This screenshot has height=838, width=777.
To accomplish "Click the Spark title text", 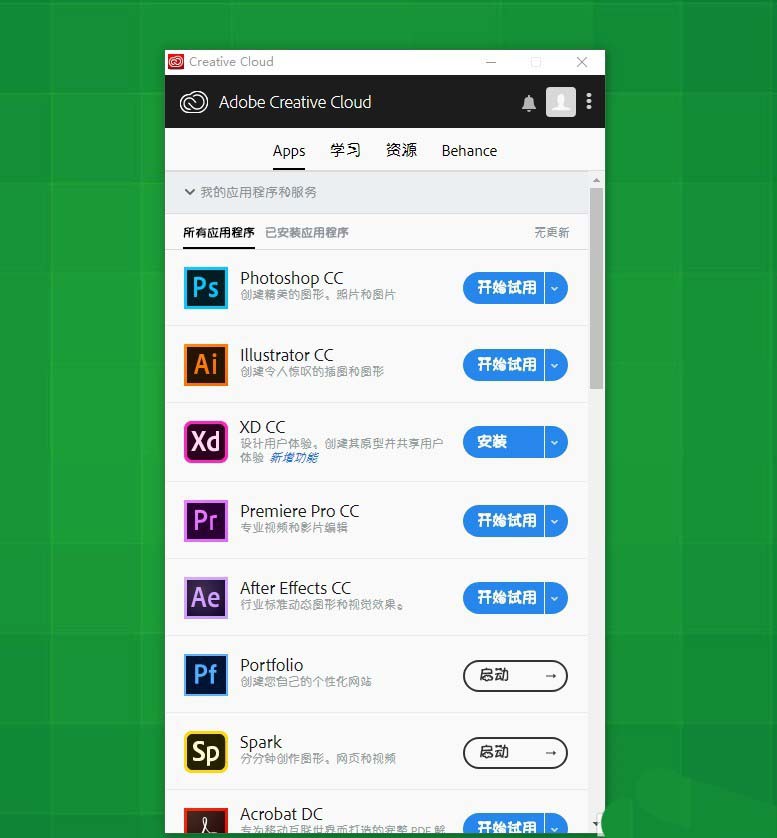I will click(x=261, y=742).
